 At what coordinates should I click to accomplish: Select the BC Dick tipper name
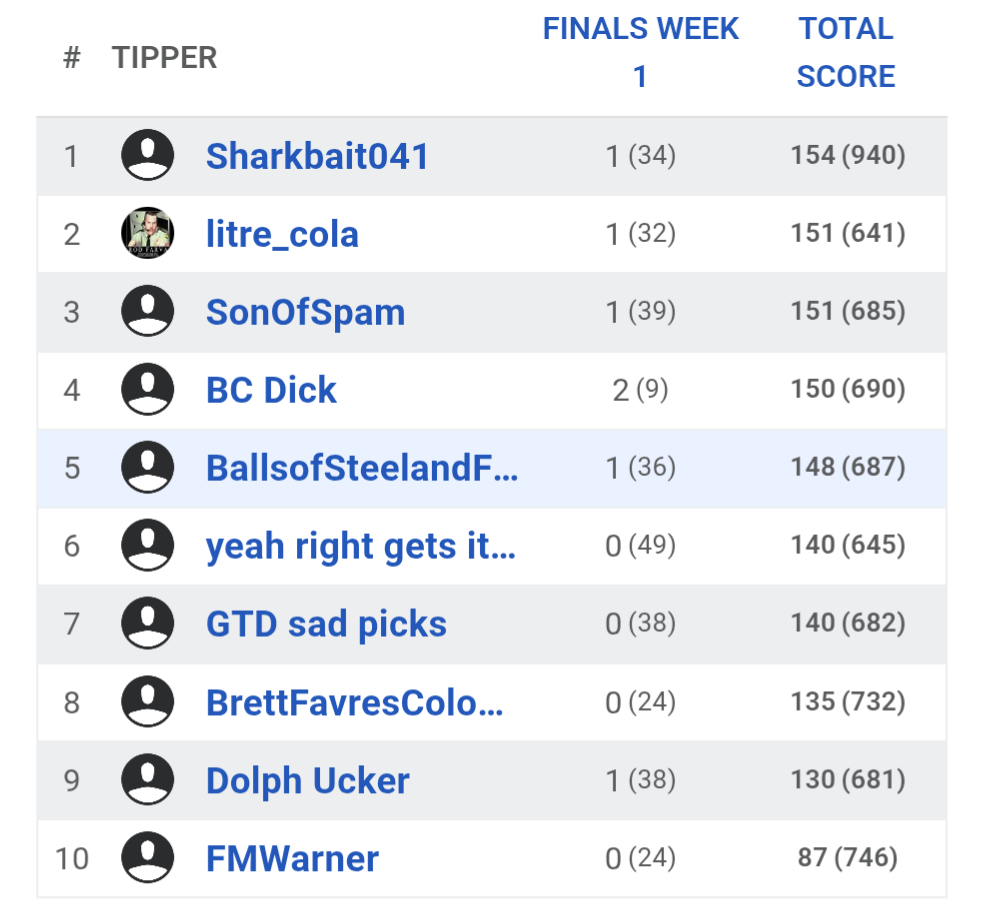271,390
